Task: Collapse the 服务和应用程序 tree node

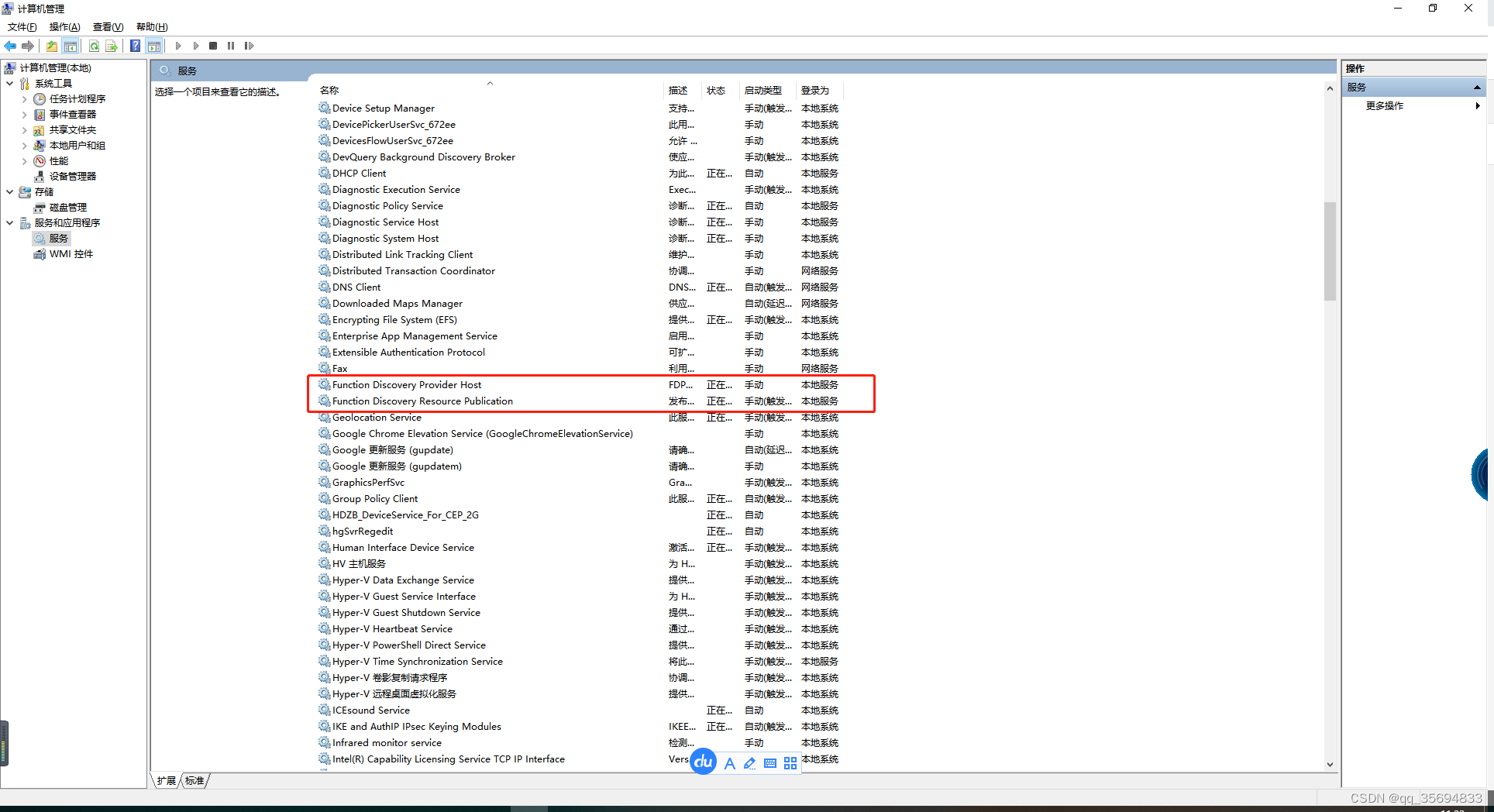Action: point(10,223)
